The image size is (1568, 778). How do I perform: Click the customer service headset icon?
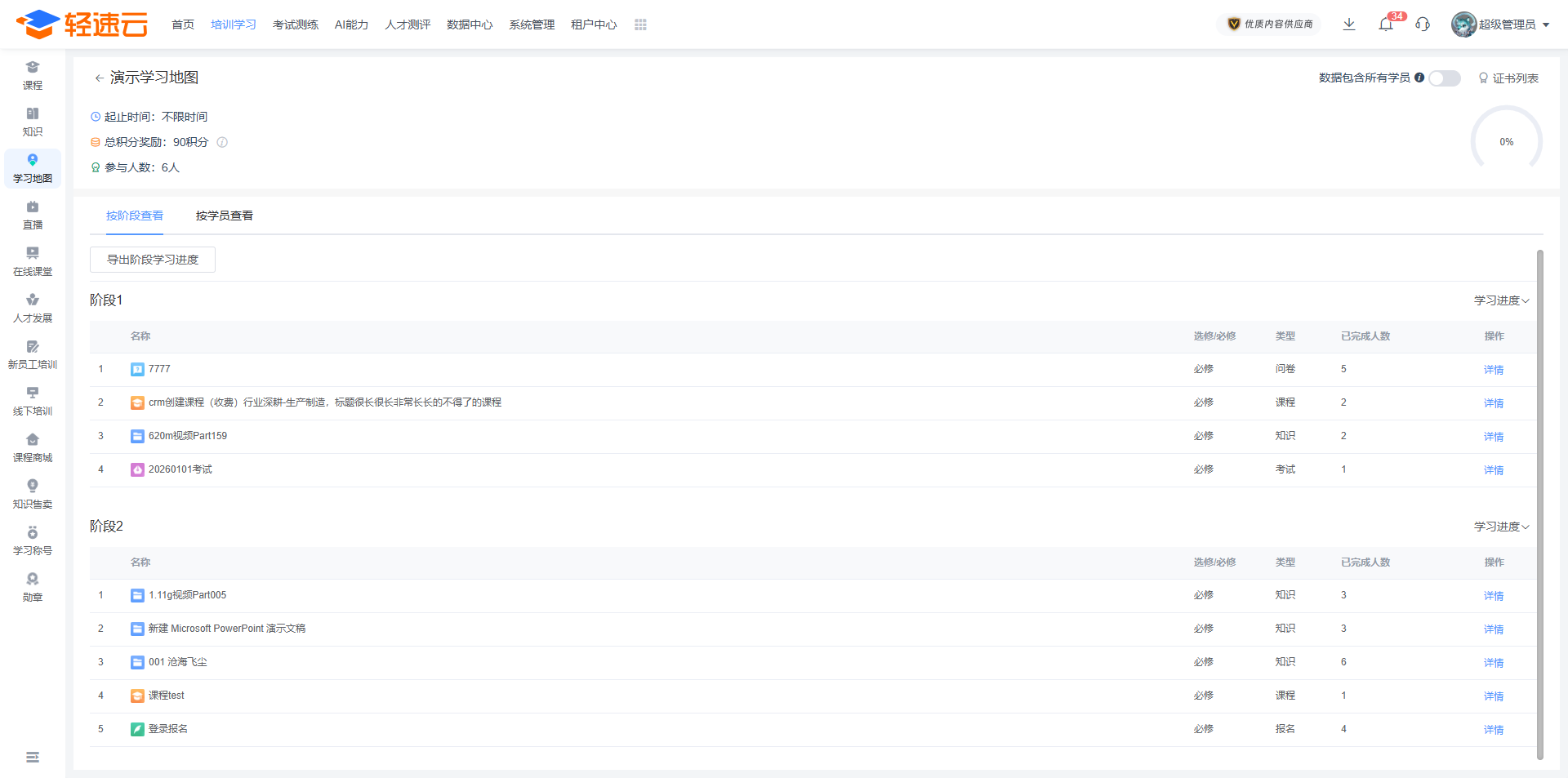pyautogui.click(x=1423, y=24)
